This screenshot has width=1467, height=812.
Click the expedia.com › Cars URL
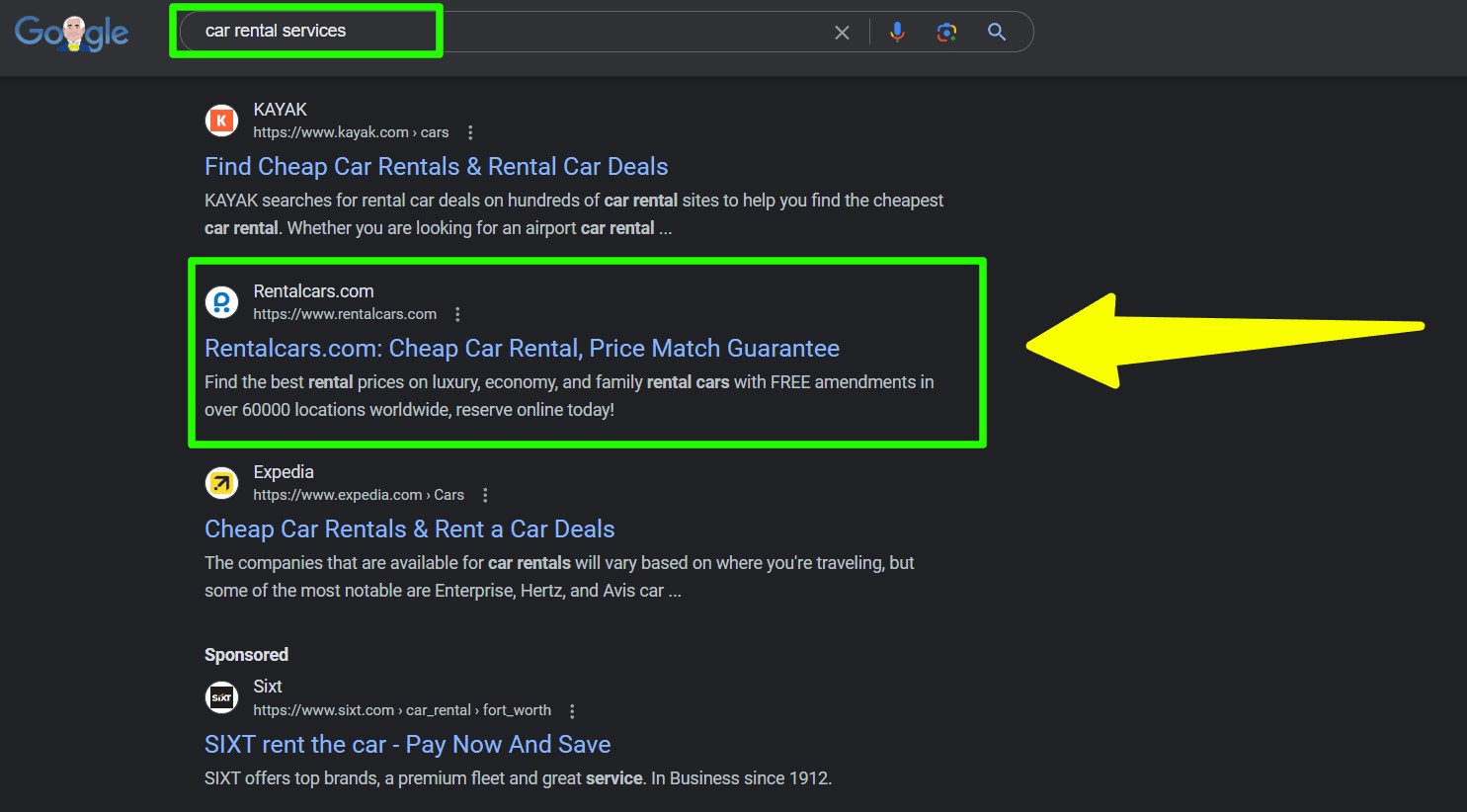(359, 495)
